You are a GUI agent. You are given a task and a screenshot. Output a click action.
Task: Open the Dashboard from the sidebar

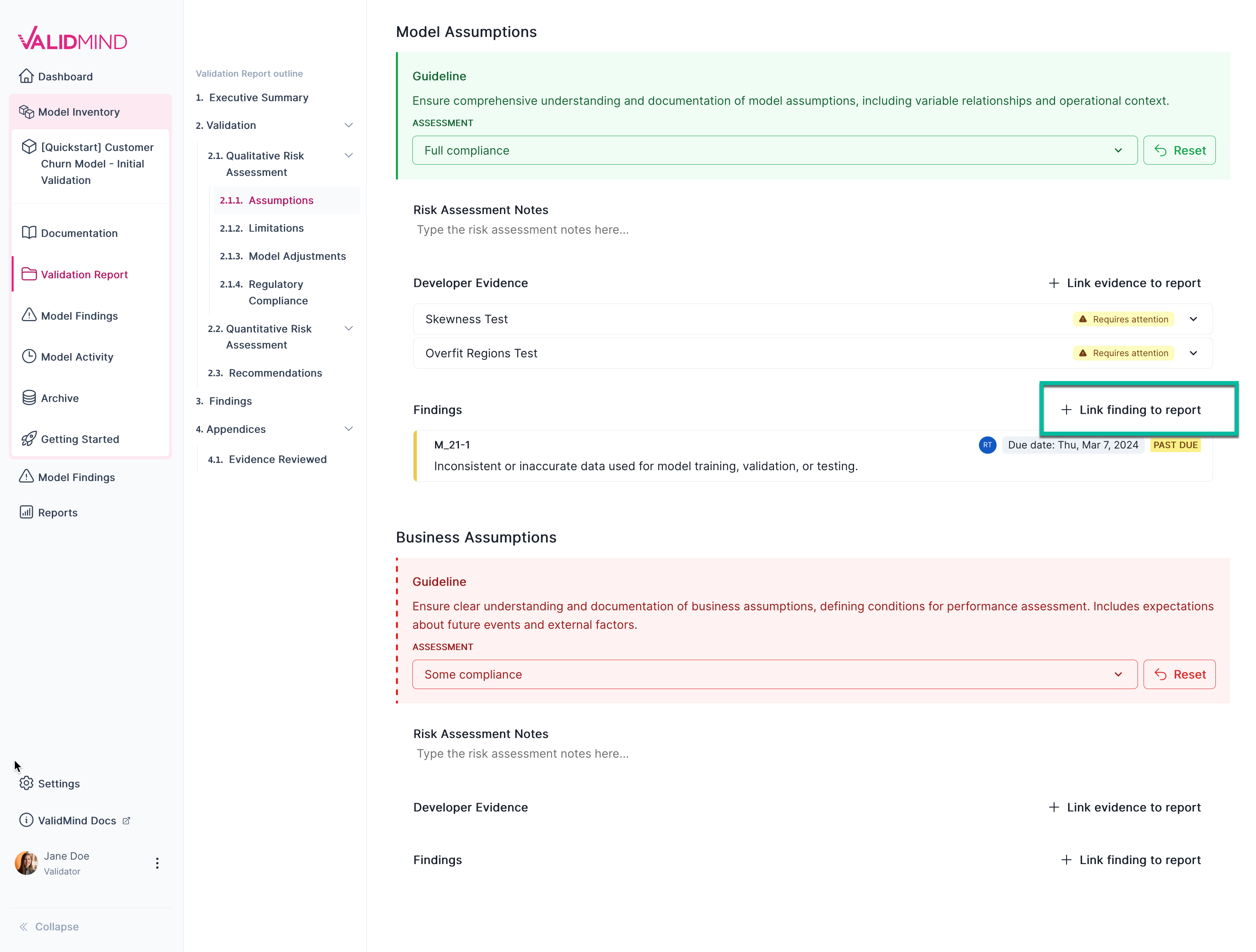65,76
